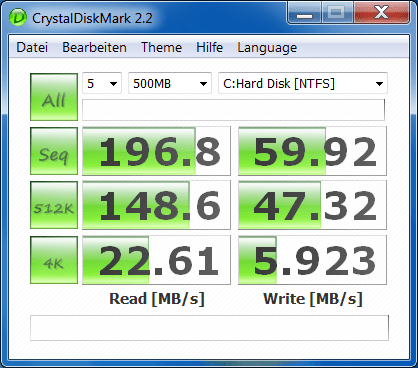Select the Seq write result 59.92
The image size is (418, 368).
(x=312, y=151)
